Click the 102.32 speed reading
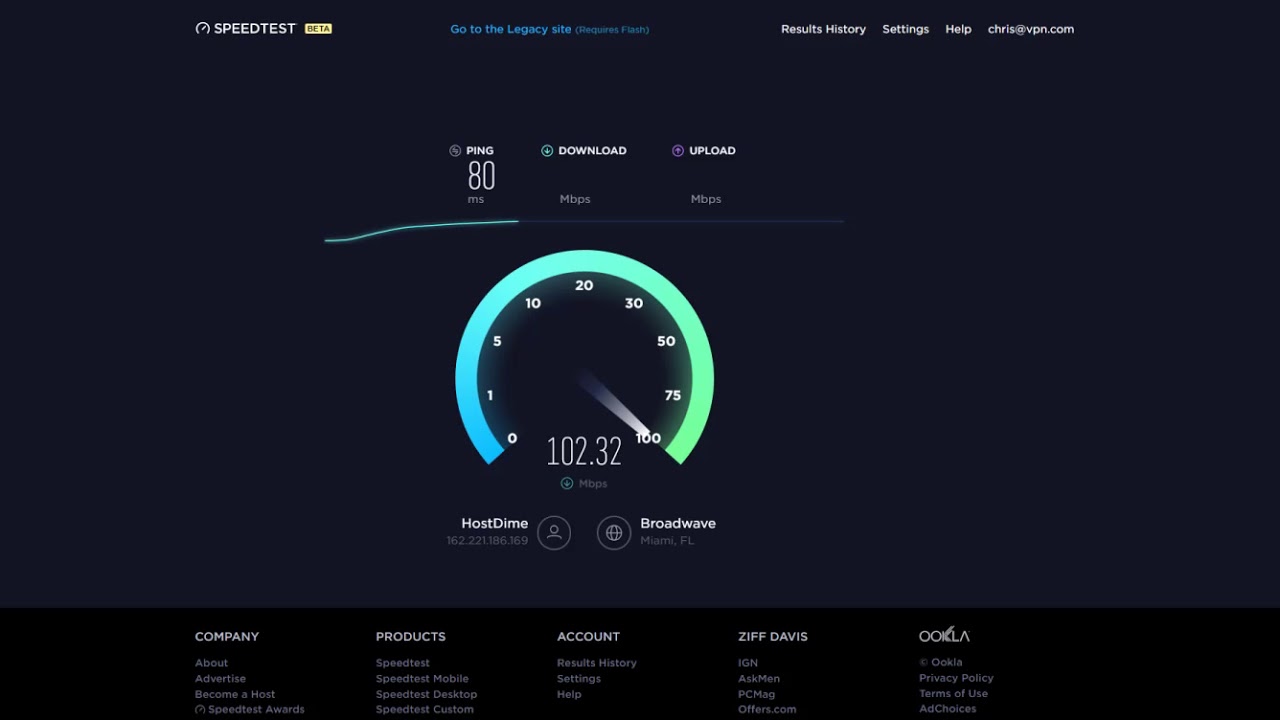Viewport: 1280px width, 720px height. [584, 452]
